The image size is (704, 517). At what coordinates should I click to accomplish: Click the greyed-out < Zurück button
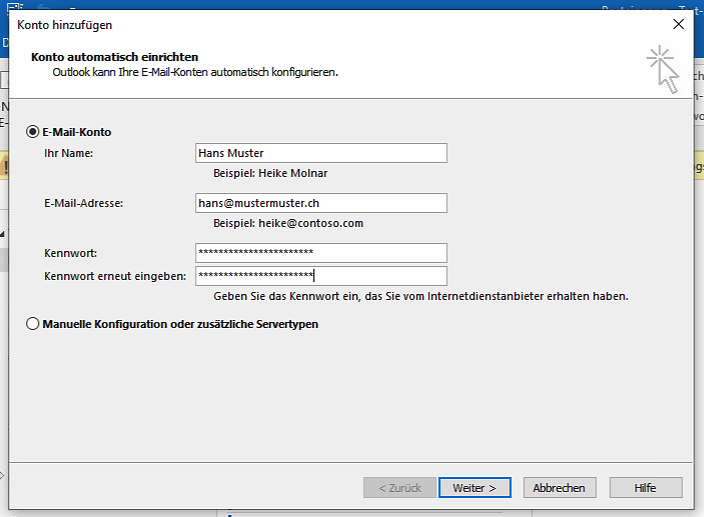click(399, 488)
